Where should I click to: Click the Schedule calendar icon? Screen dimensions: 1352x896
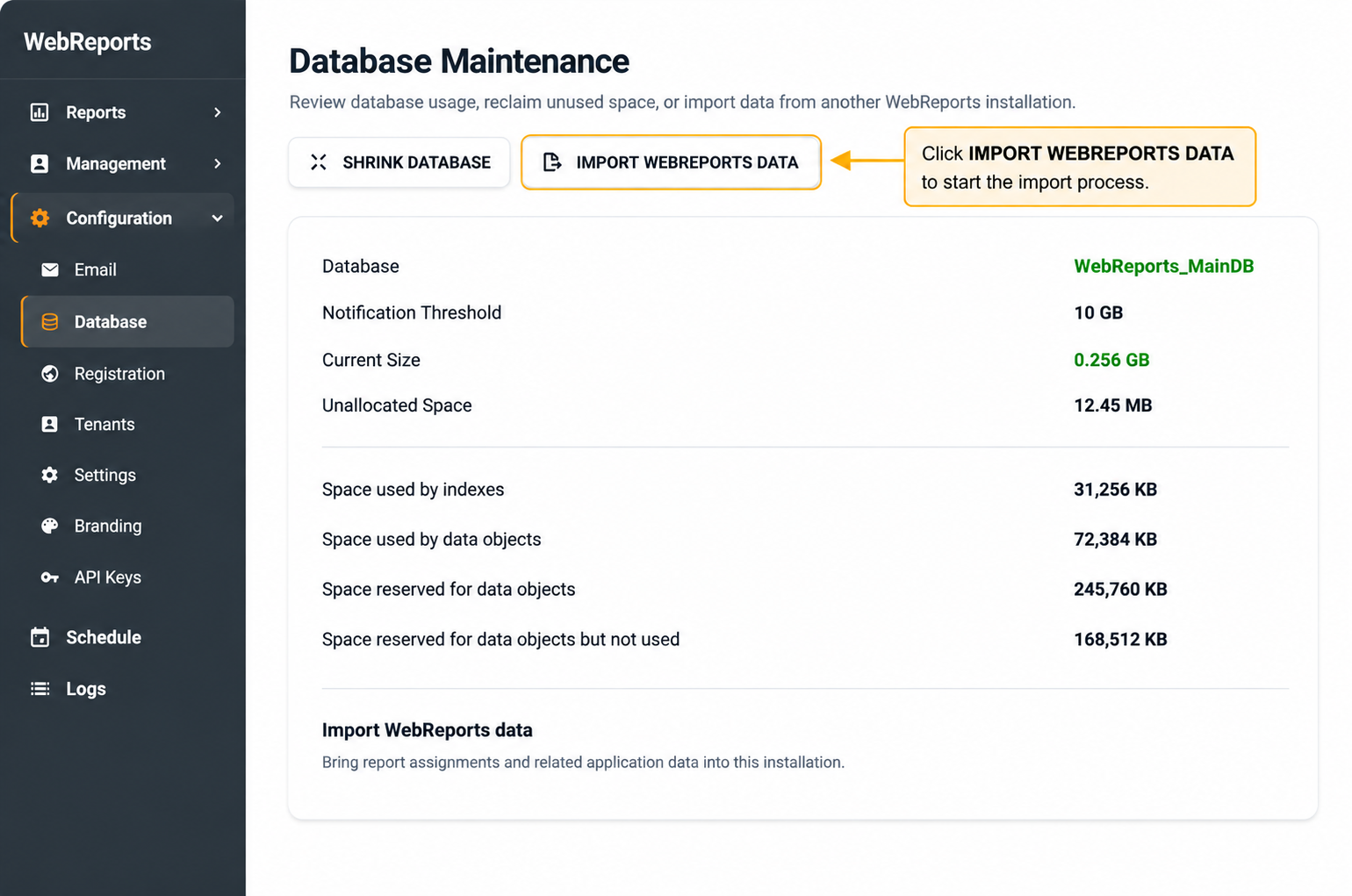[40, 637]
